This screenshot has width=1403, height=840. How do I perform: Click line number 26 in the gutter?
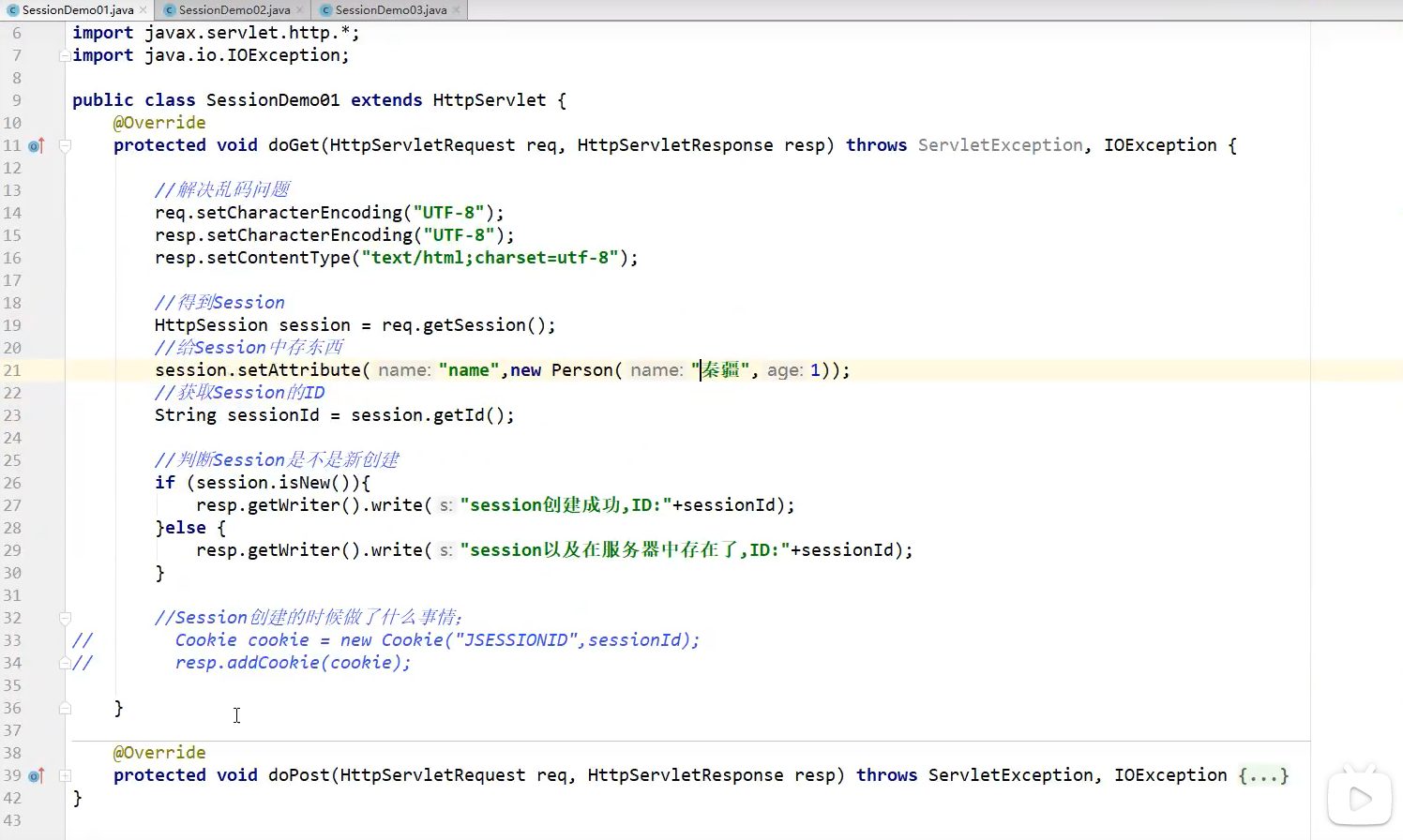[x=12, y=483]
